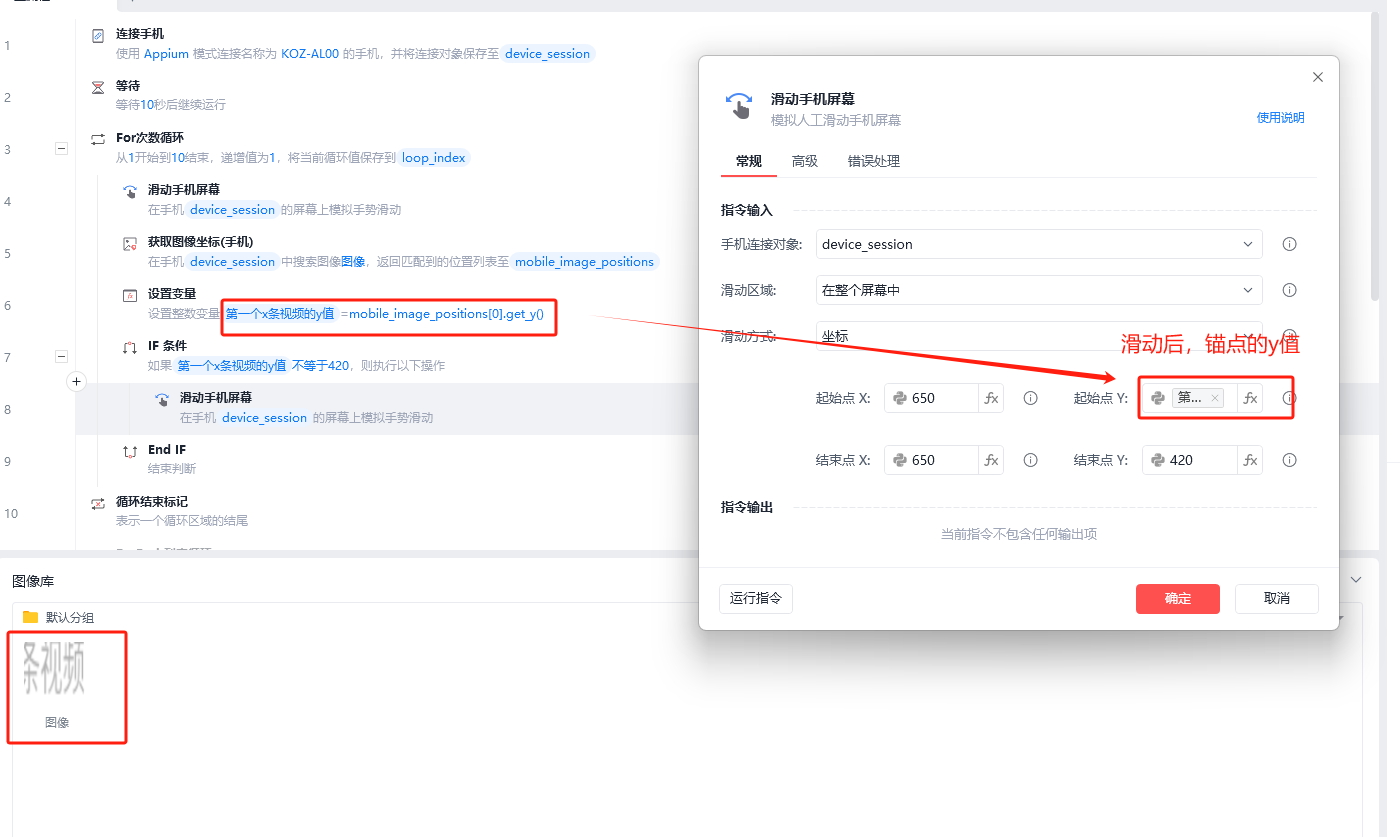Image resolution: width=1400 pixels, height=837 pixels.
Task: Switch to the 高级 tab
Action: pyautogui.click(x=805, y=161)
